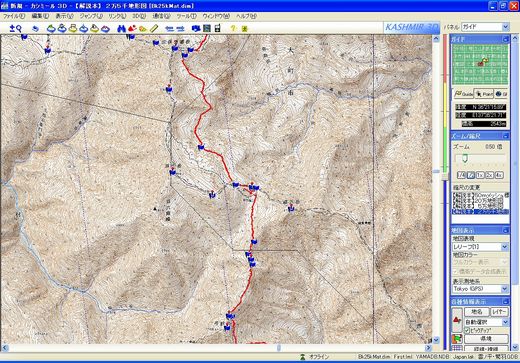Click the blue right arrow icon in the toolbar
Image resolution: width=520 pixels, height=363 pixels.
[x=180, y=29]
